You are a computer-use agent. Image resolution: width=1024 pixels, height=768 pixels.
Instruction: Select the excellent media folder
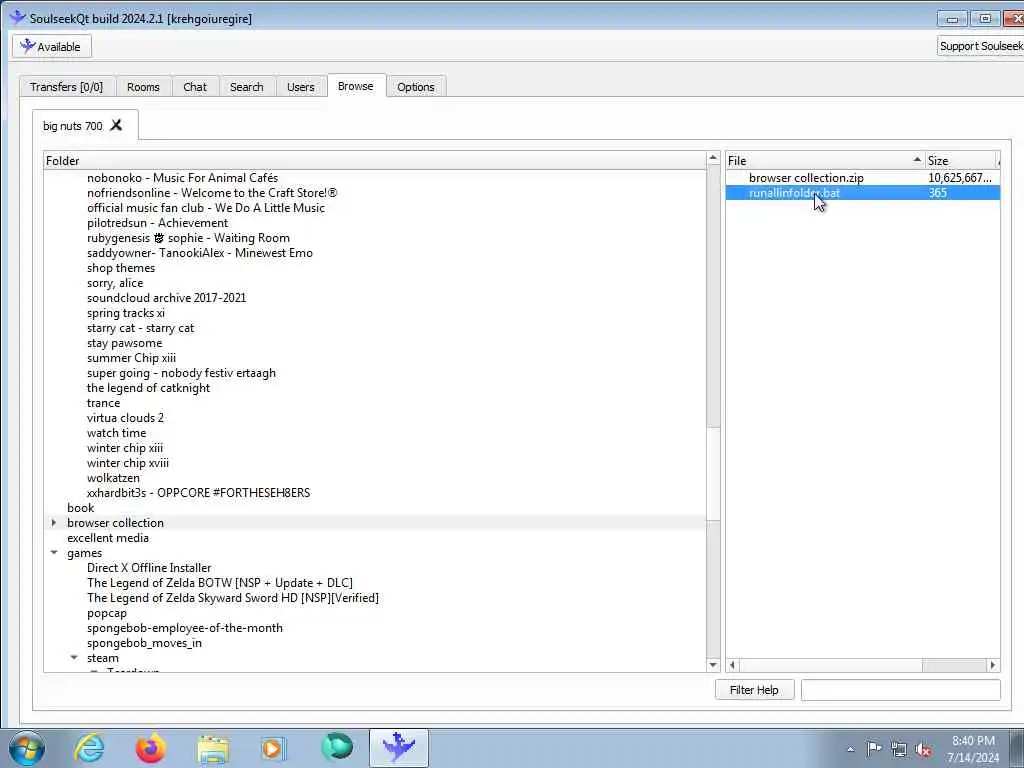pyautogui.click(x=108, y=538)
